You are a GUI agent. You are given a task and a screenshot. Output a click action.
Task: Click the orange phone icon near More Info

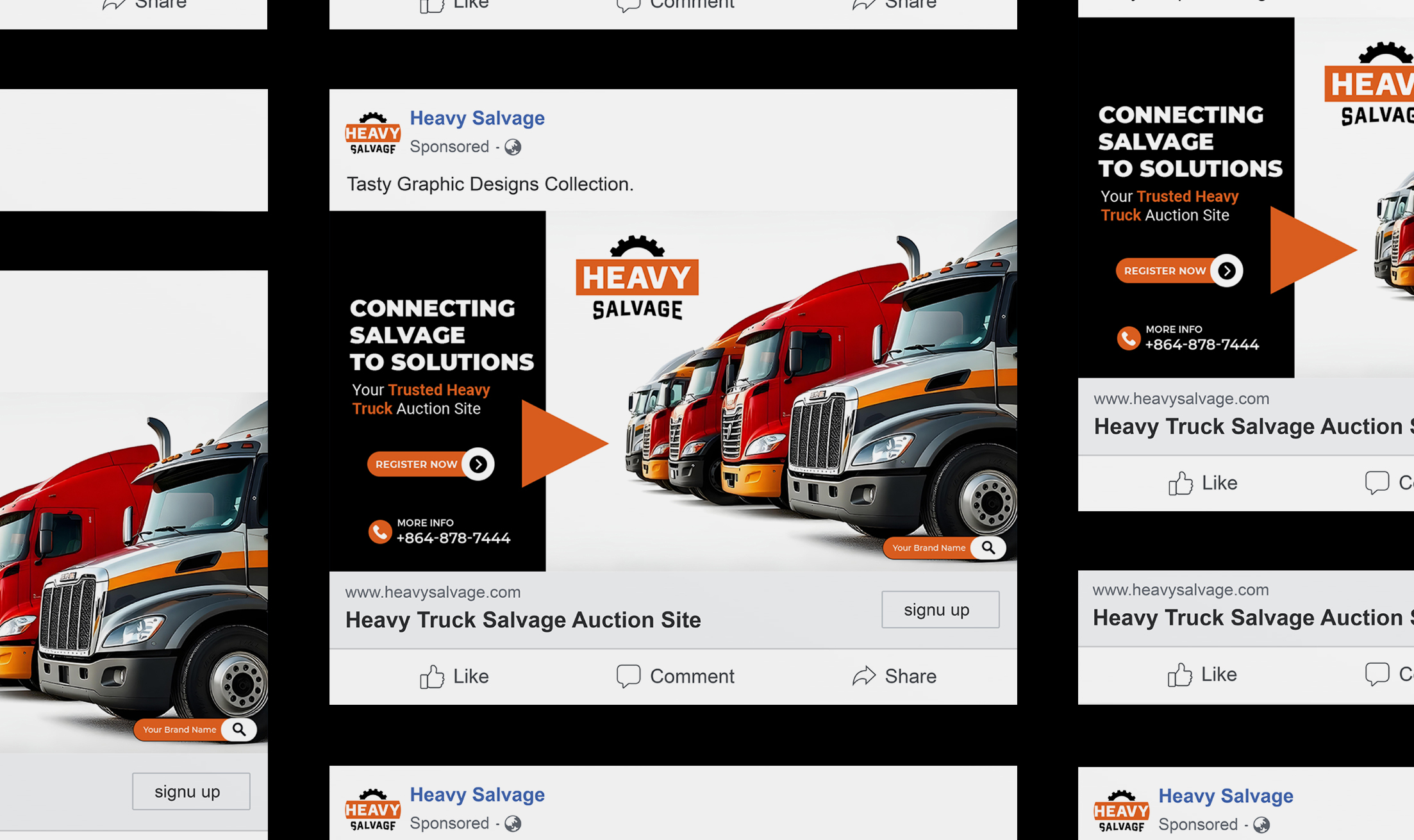tap(379, 532)
